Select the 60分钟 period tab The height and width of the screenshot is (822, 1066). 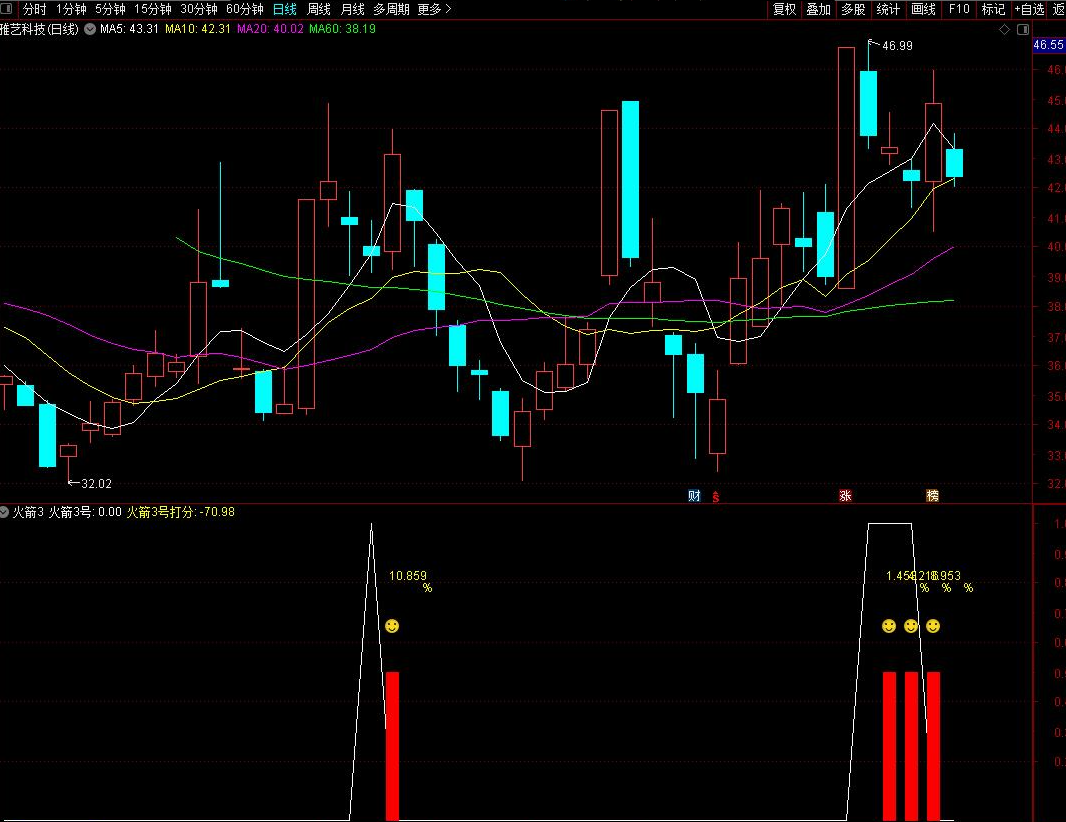245,9
